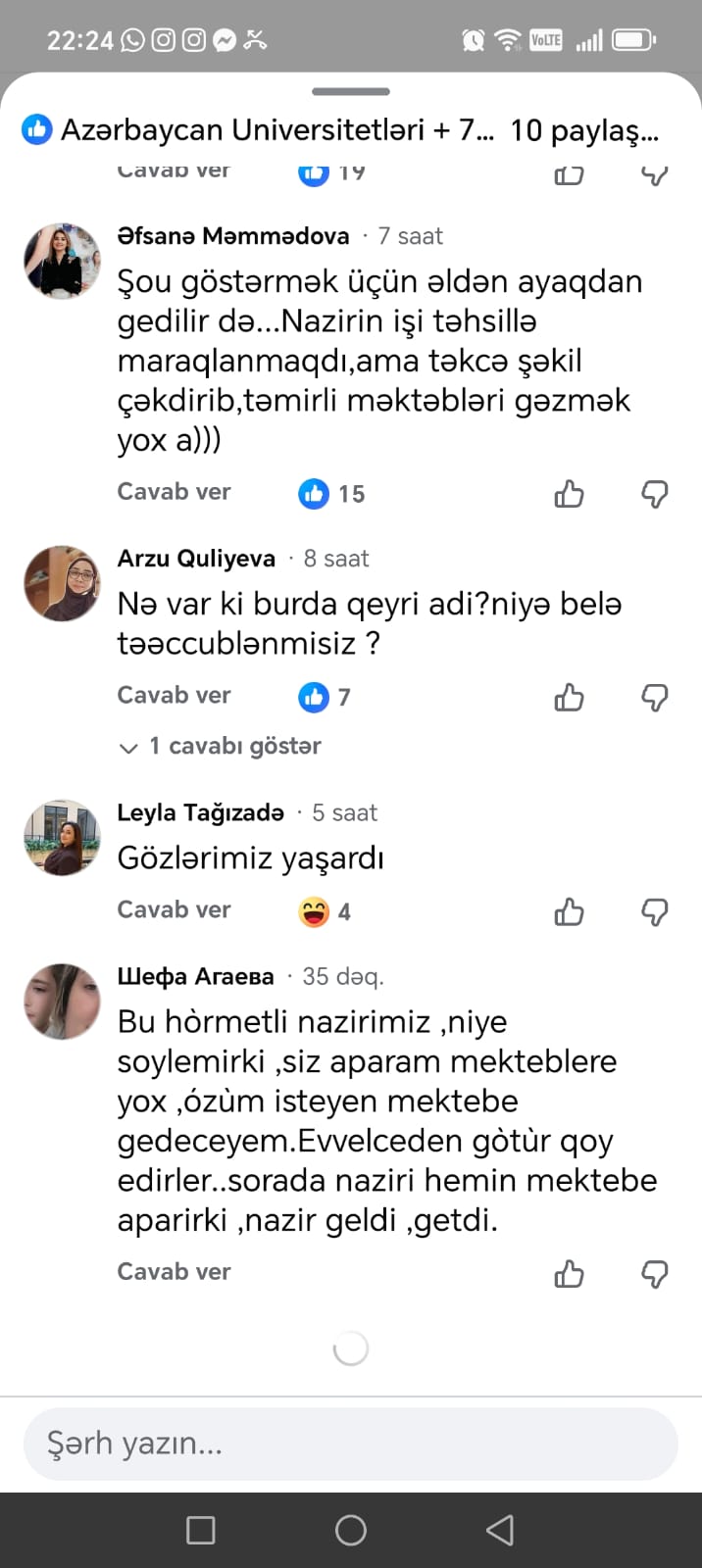Like Шефа Агаева's comment
This screenshot has height=1568, width=702.
569,1274
